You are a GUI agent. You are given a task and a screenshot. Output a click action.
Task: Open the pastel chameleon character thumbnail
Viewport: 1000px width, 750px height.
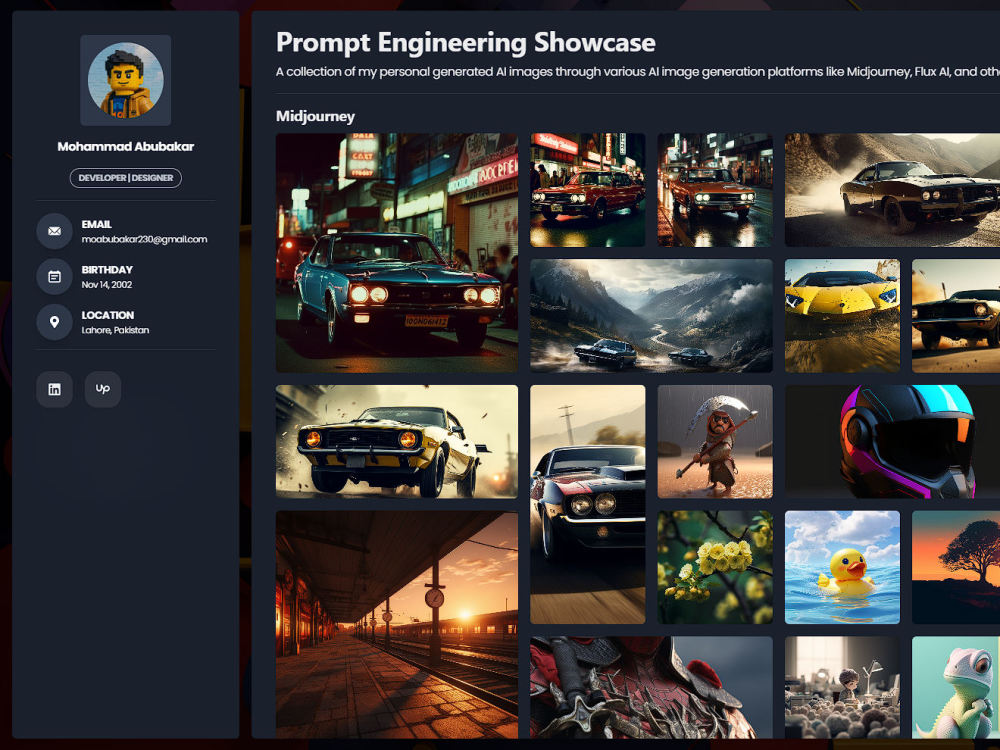click(956, 688)
